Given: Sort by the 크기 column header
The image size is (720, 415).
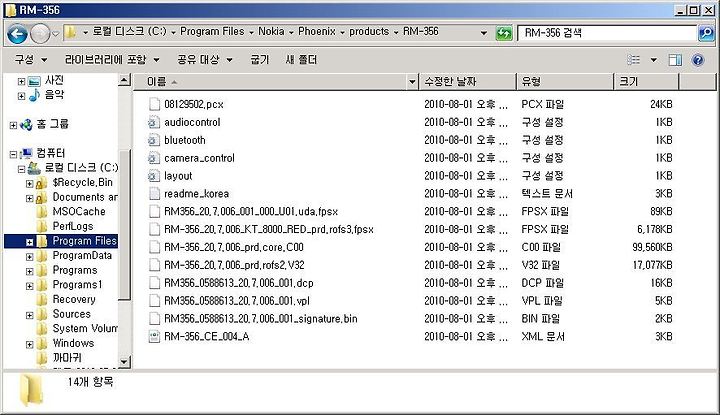Looking at the screenshot, I should coord(647,82).
